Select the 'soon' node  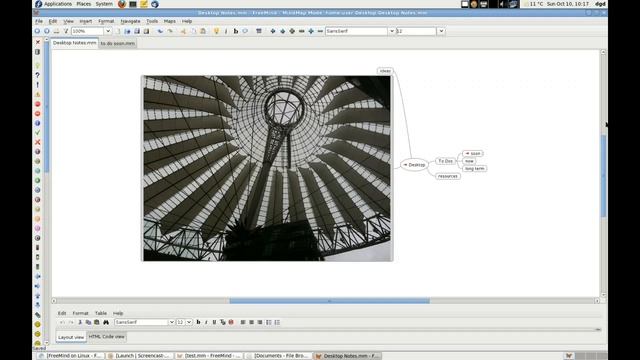[x=473, y=153]
